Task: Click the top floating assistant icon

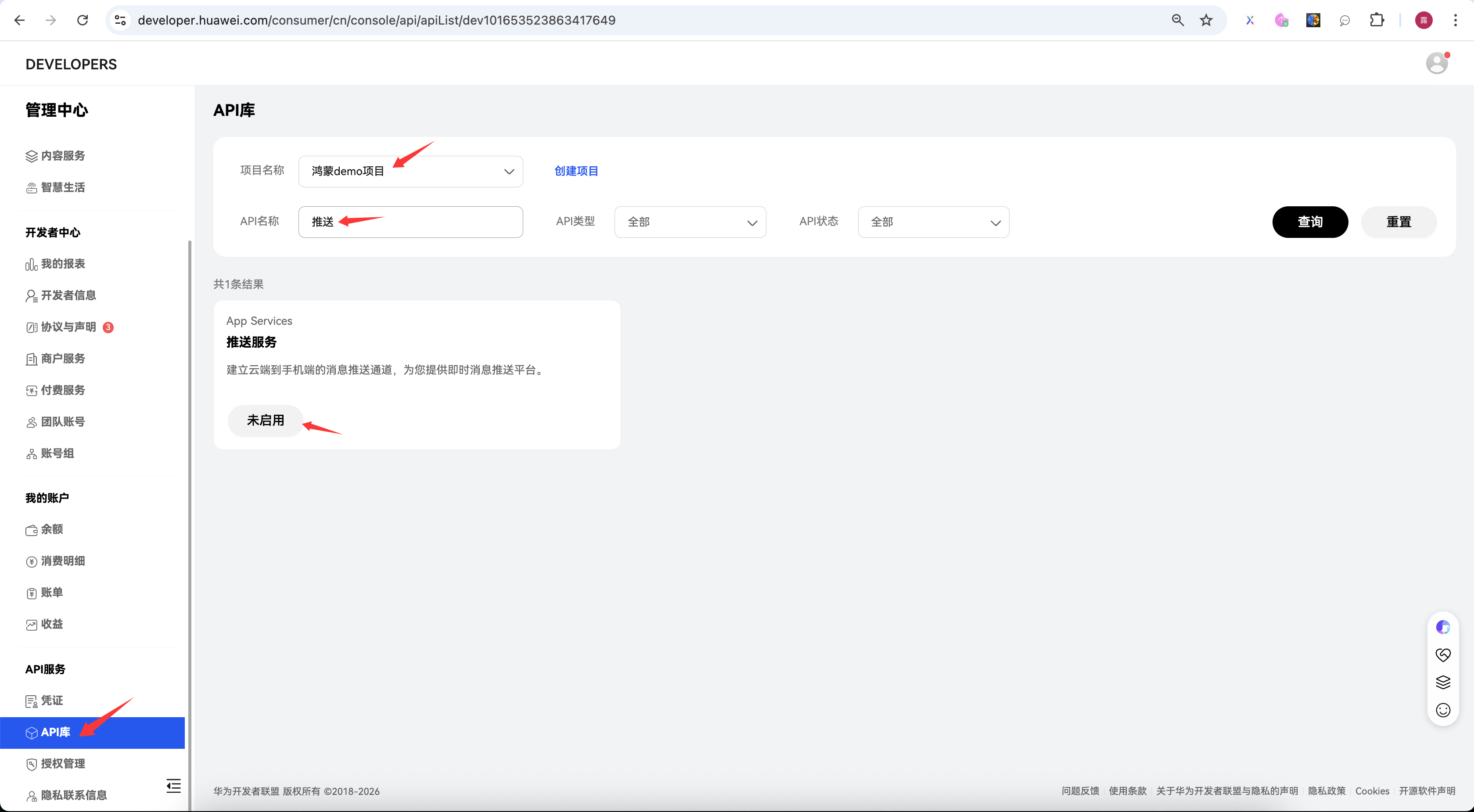Action: (x=1442, y=627)
